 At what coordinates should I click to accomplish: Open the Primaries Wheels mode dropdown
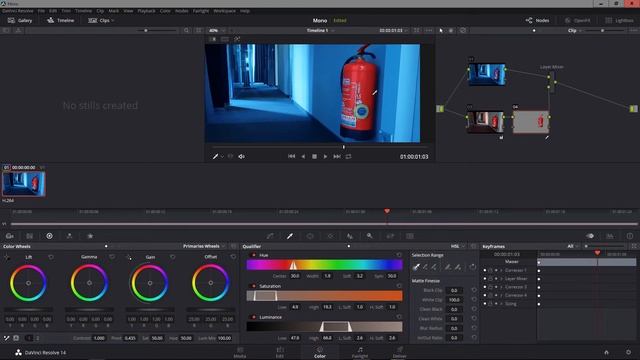(x=204, y=246)
